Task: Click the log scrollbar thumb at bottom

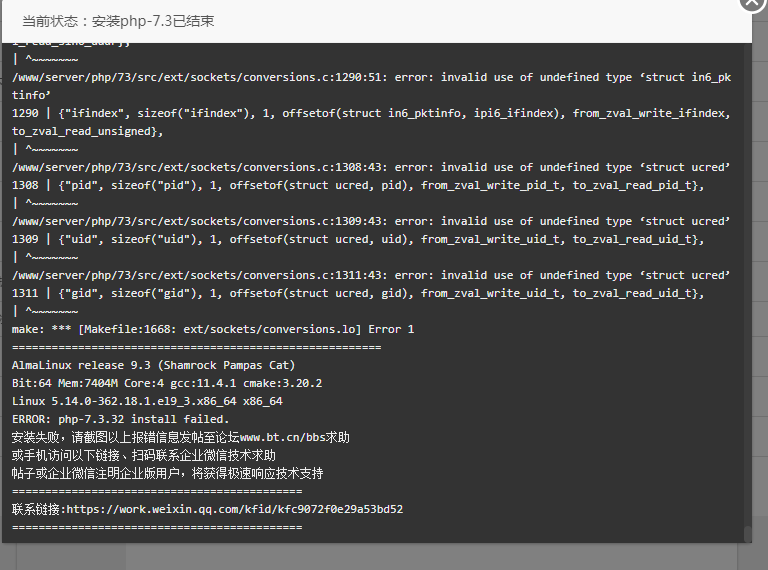Action: (x=747, y=534)
